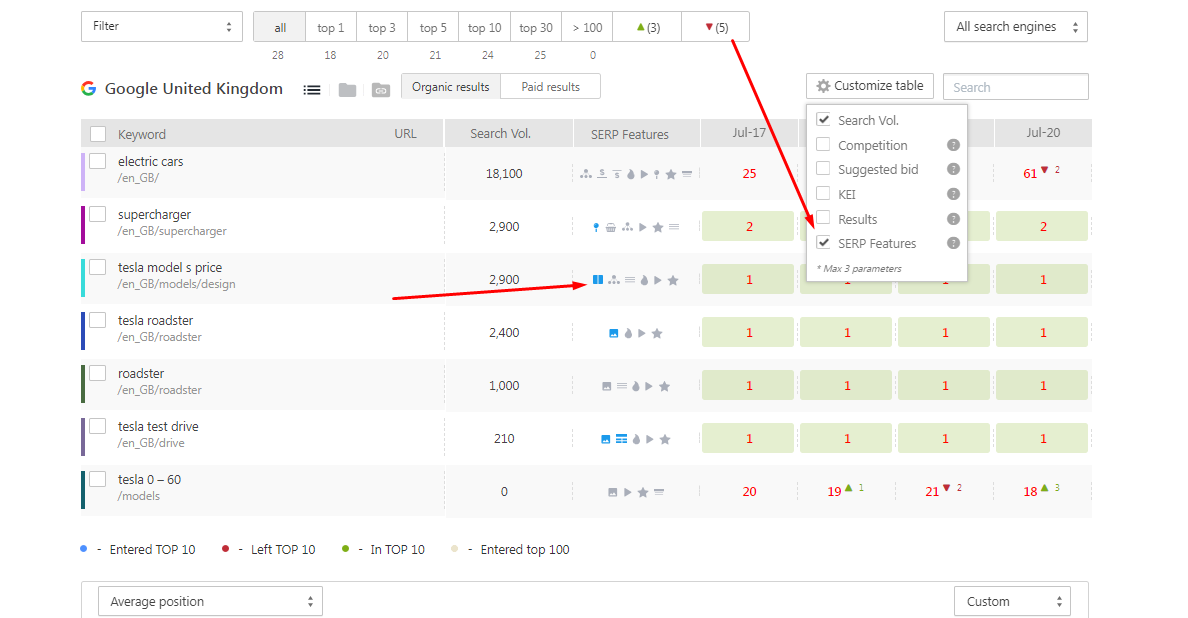Check the box for tesla test drive keyword

pos(98,426)
